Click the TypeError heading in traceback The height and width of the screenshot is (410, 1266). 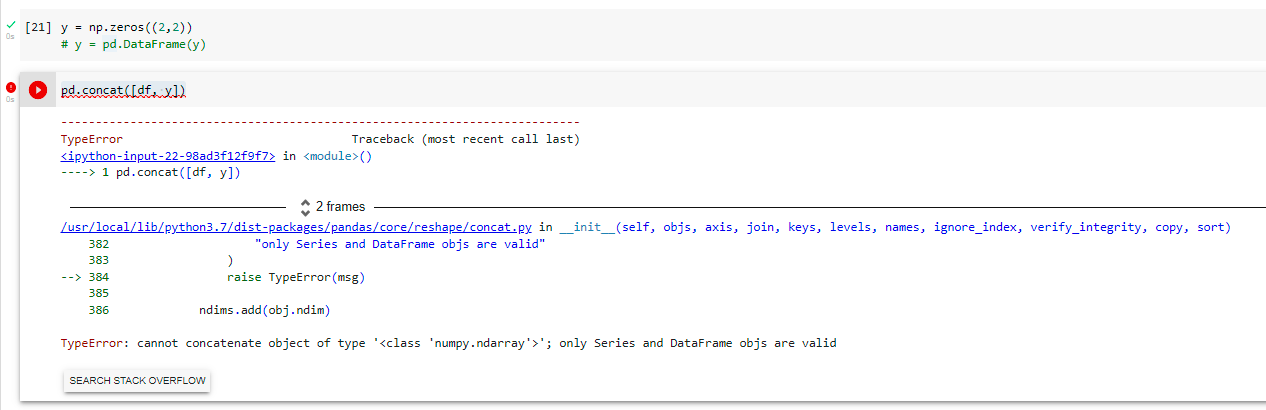[x=92, y=139]
